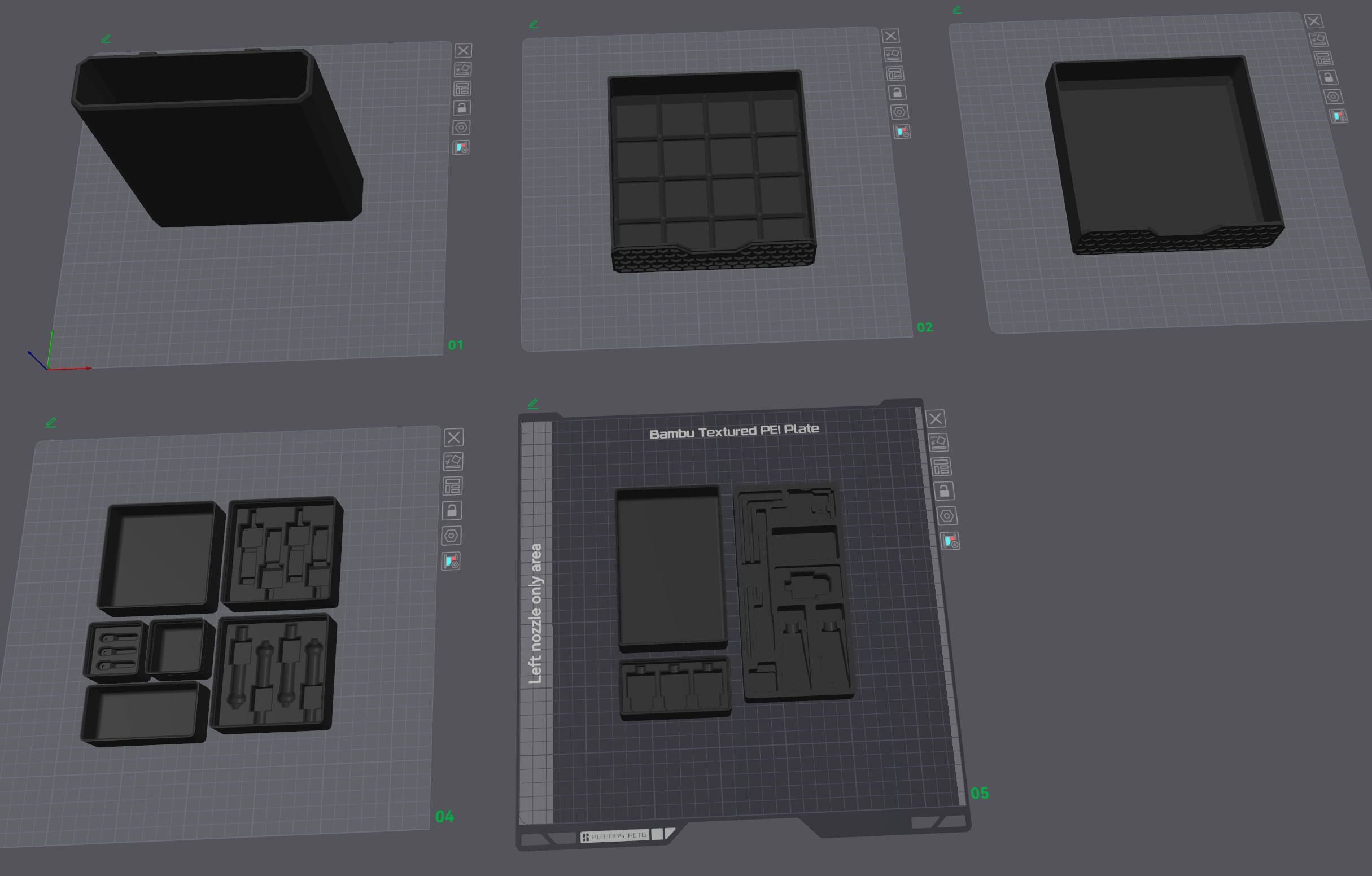
Task: Open filament map icon for plate 01
Action: 461,148
